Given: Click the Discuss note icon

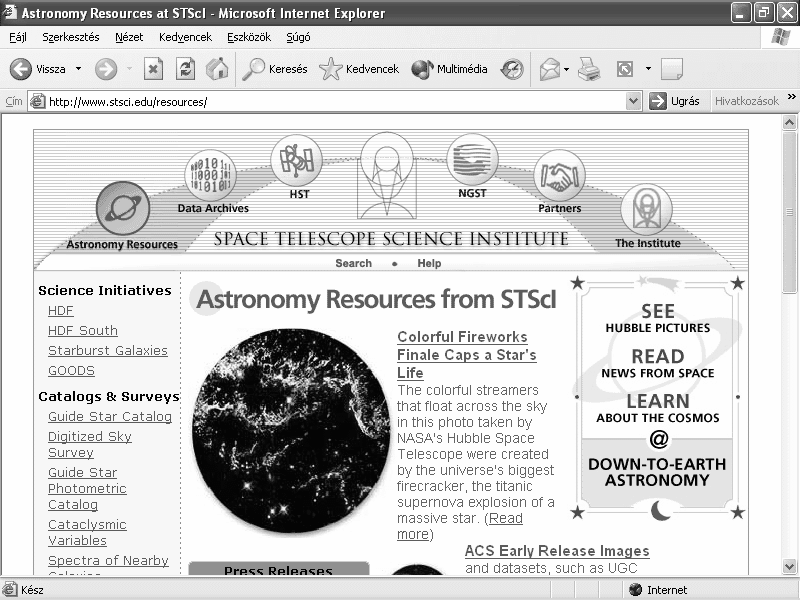Looking at the screenshot, I should coord(671,69).
